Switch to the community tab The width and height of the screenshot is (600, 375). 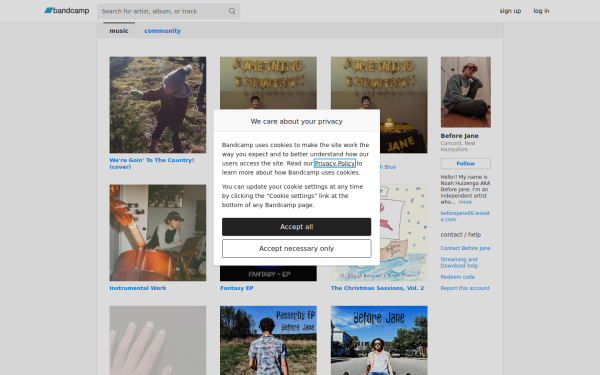[x=162, y=31]
